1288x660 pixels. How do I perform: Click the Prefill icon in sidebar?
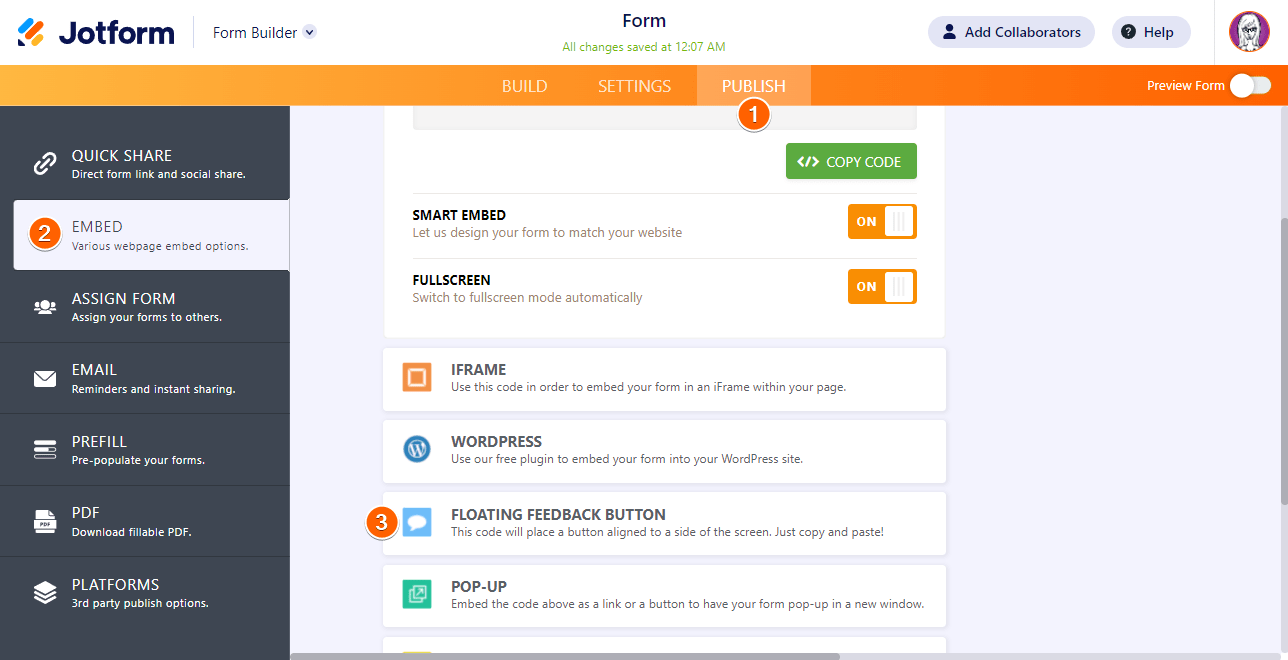[45, 450]
